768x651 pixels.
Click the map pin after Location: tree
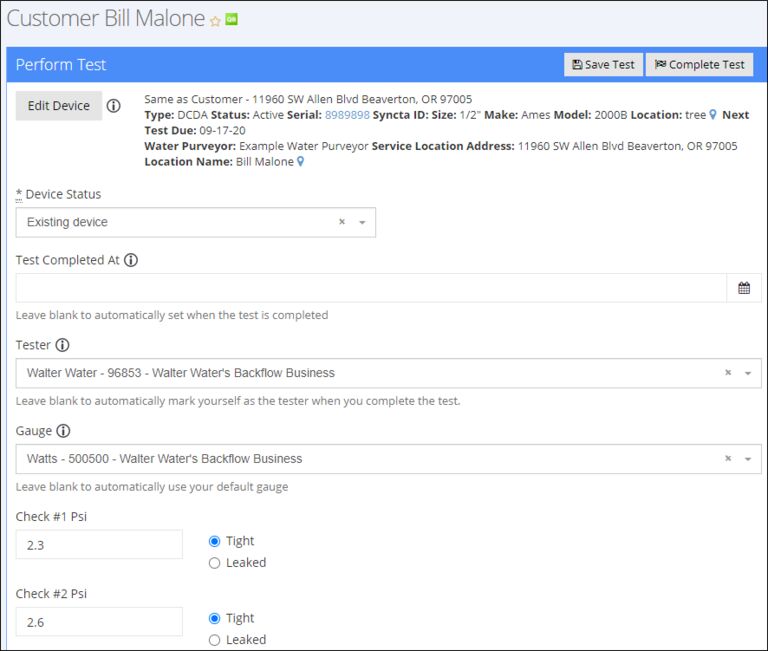(x=713, y=115)
